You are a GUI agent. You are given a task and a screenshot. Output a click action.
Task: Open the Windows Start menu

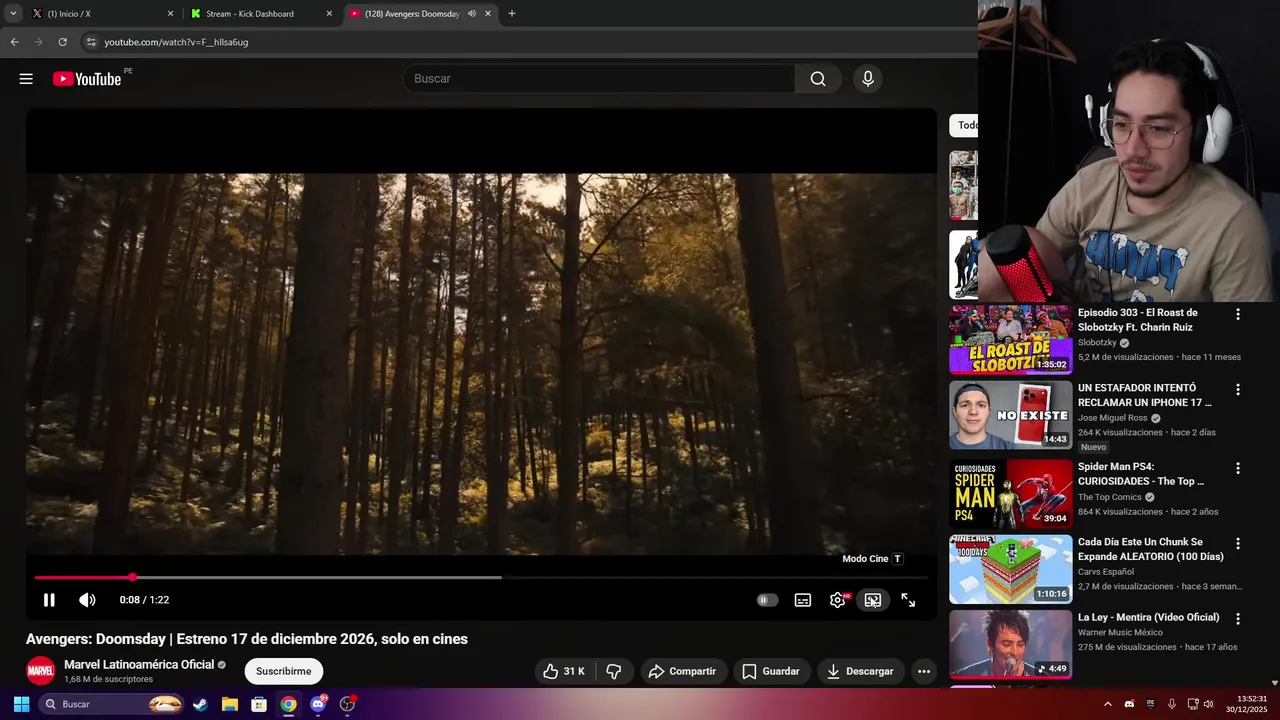coord(21,704)
